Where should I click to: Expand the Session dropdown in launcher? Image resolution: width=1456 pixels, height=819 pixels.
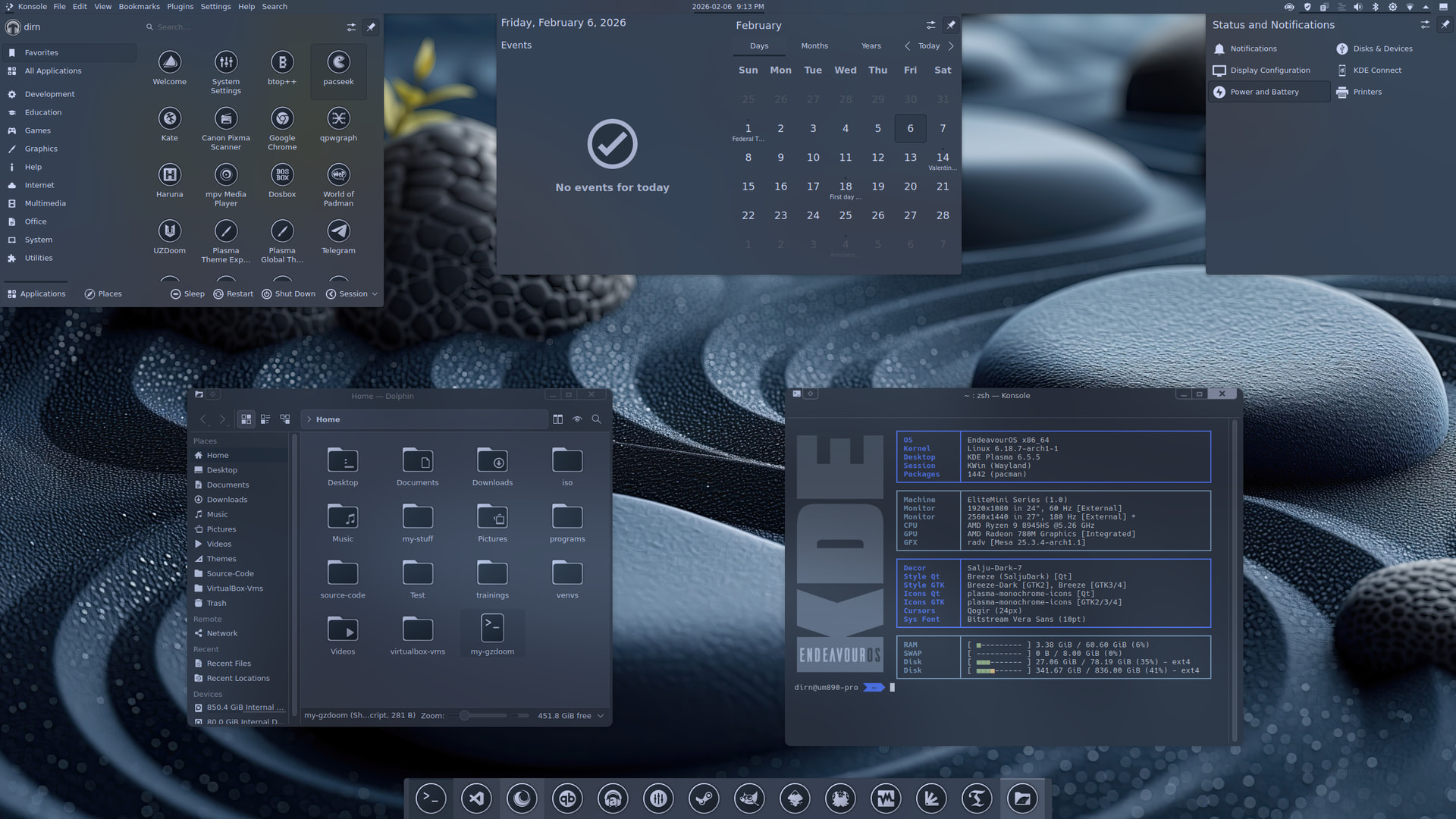point(352,294)
